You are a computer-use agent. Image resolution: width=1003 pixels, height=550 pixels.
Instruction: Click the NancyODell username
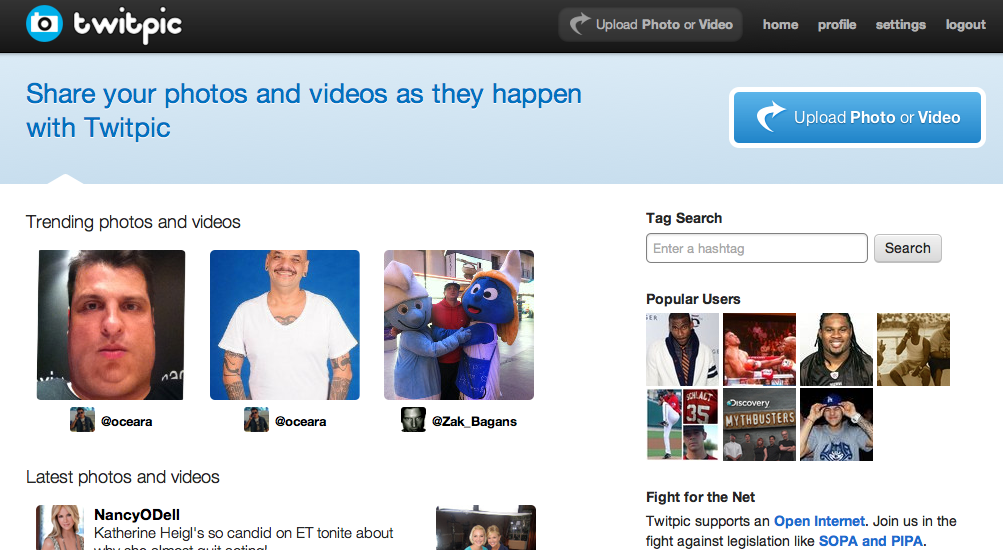(137, 515)
